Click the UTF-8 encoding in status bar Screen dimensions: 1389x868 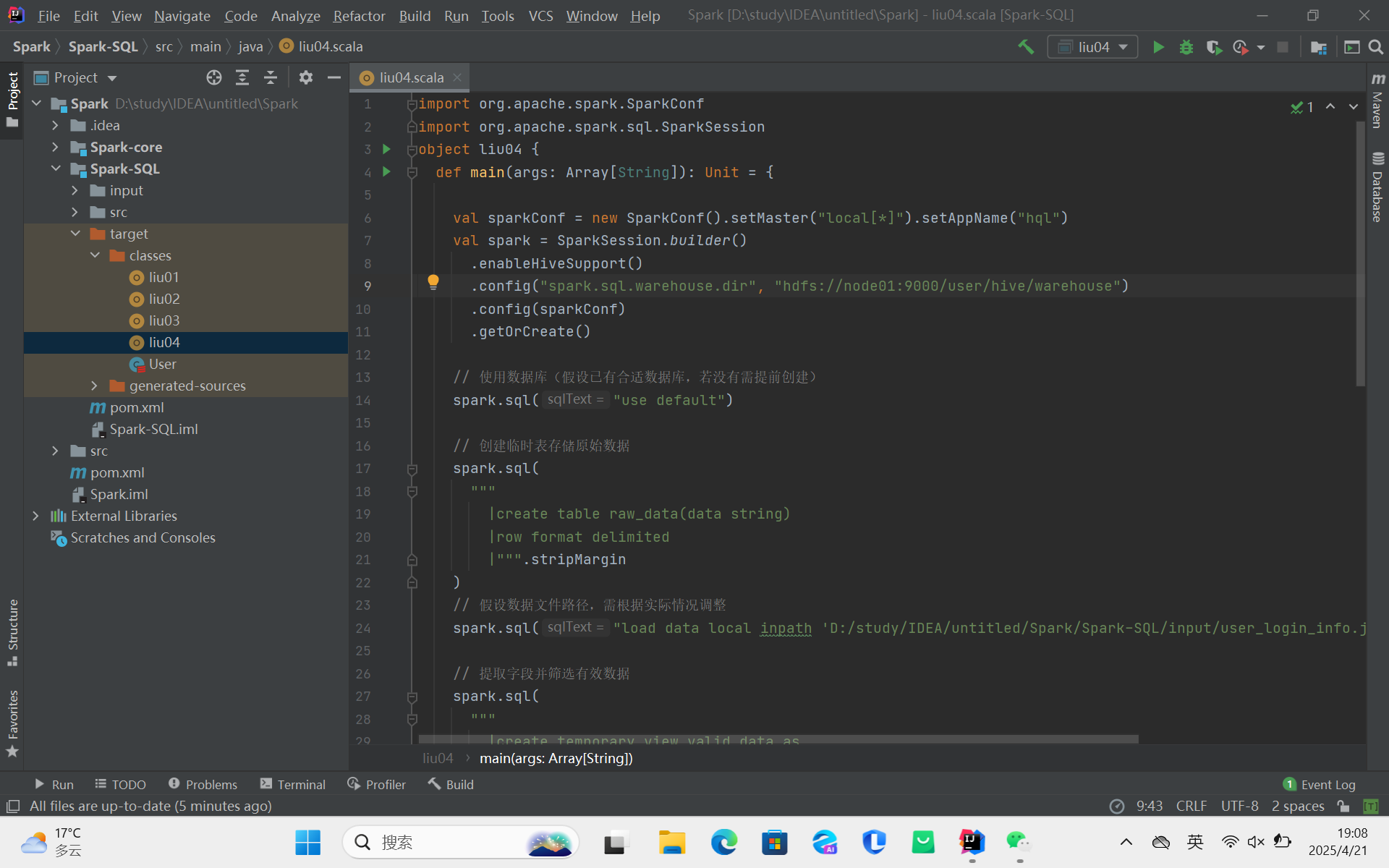click(1239, 806)
